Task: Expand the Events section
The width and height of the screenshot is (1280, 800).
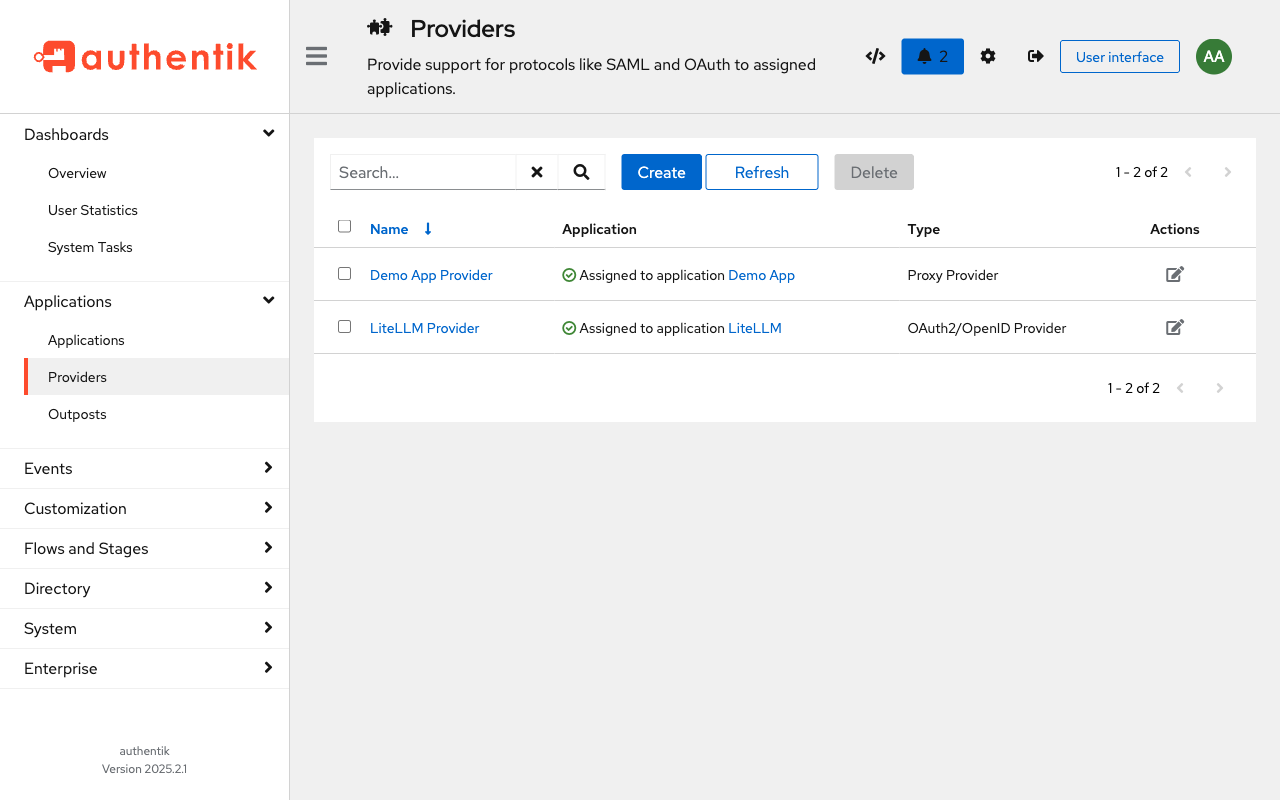Action: tap(144, 468)
